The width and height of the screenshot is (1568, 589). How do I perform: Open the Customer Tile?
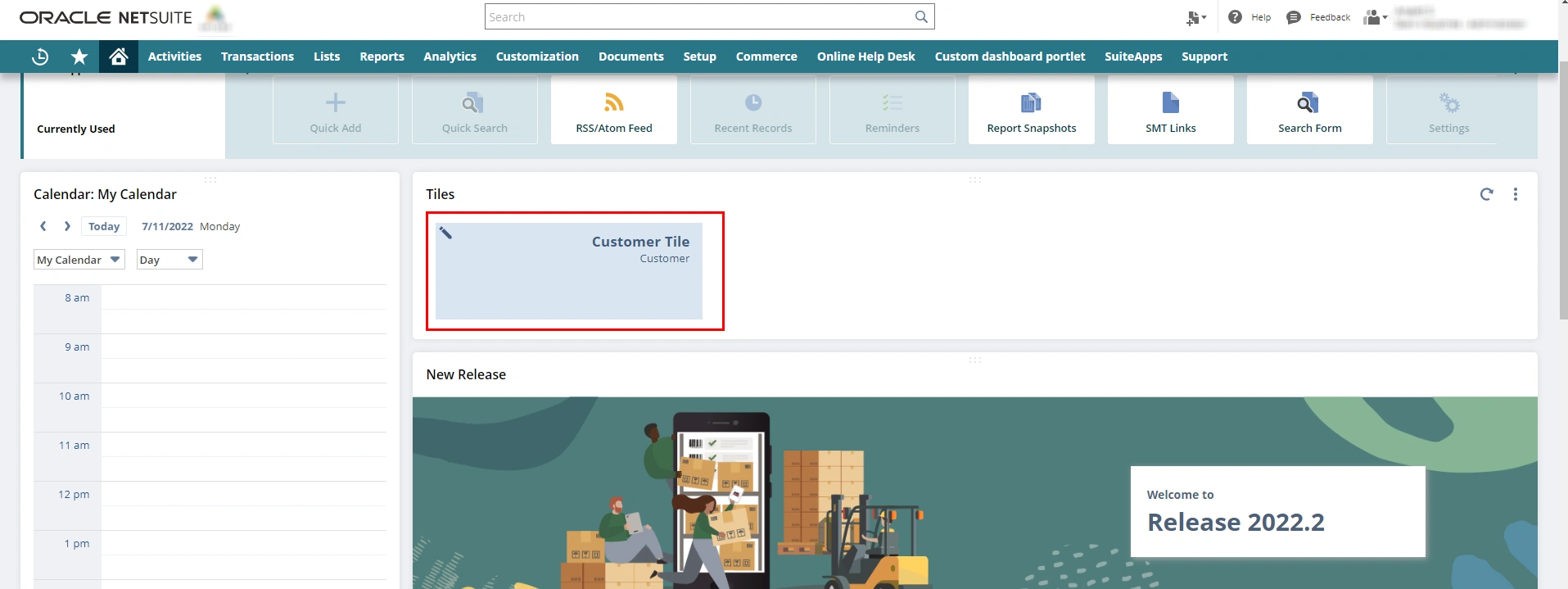click(569, 271)
